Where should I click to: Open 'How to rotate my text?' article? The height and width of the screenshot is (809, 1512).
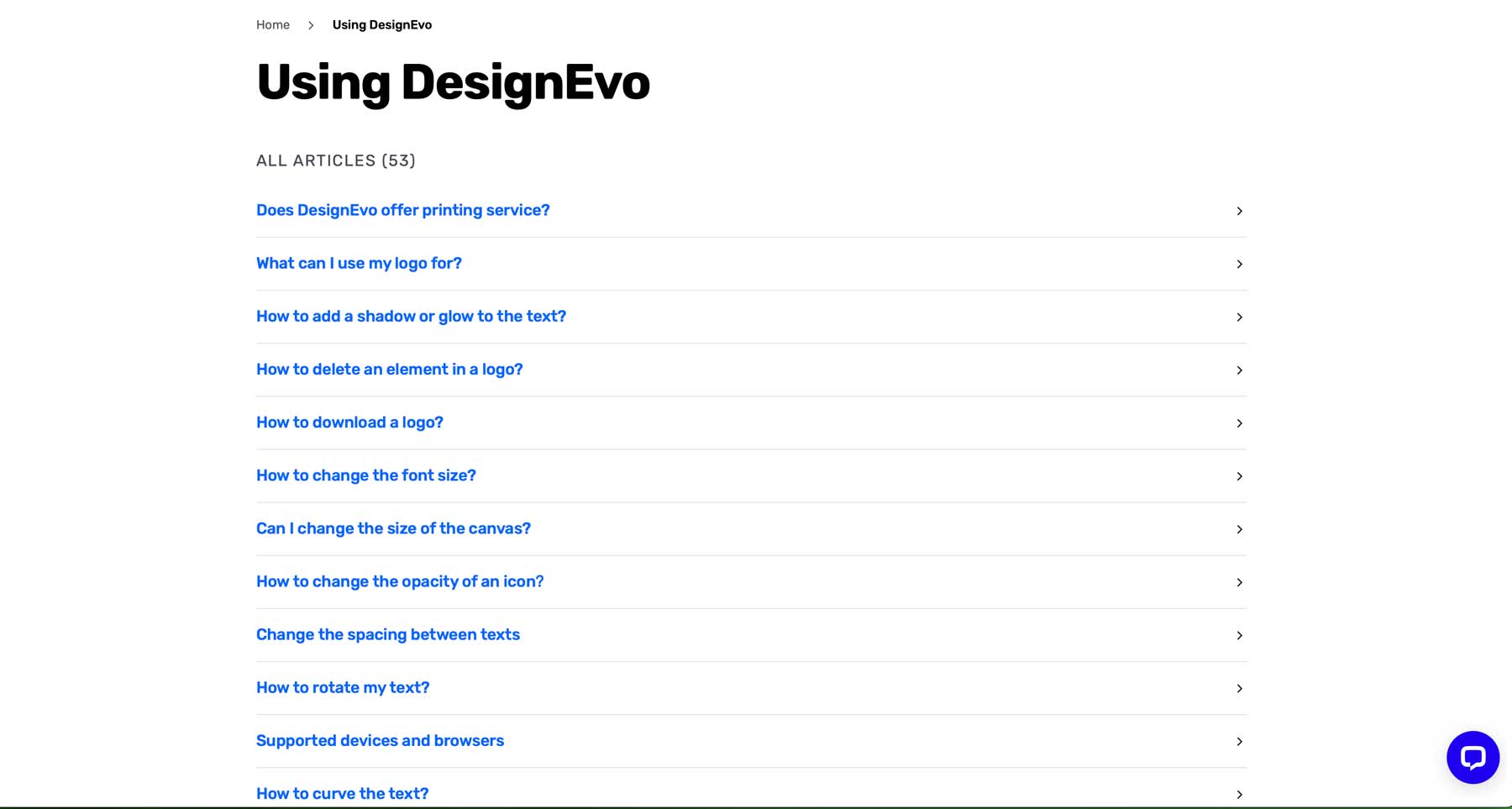(x=343, y=688)
